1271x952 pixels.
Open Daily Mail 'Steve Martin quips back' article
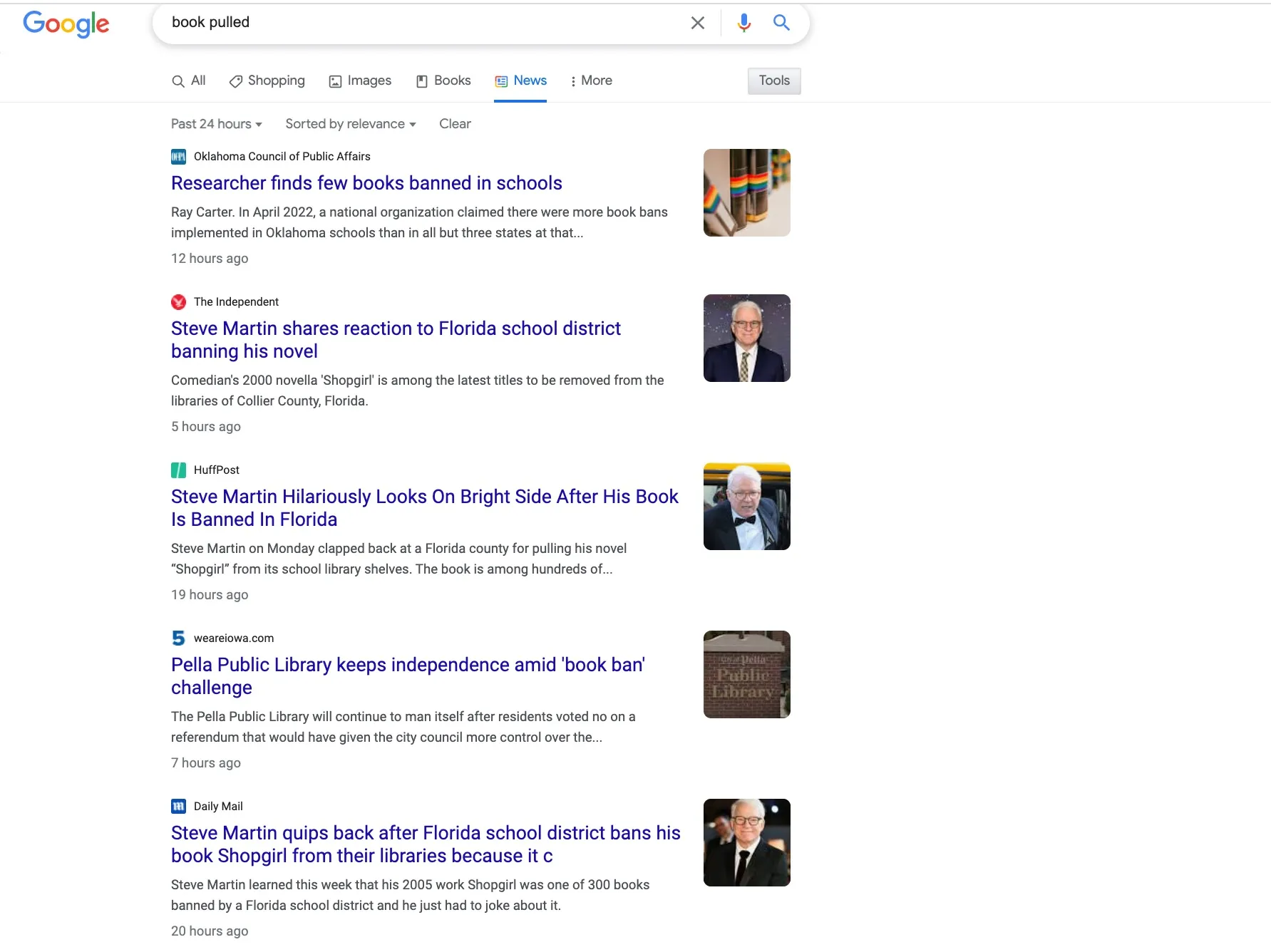426,844
